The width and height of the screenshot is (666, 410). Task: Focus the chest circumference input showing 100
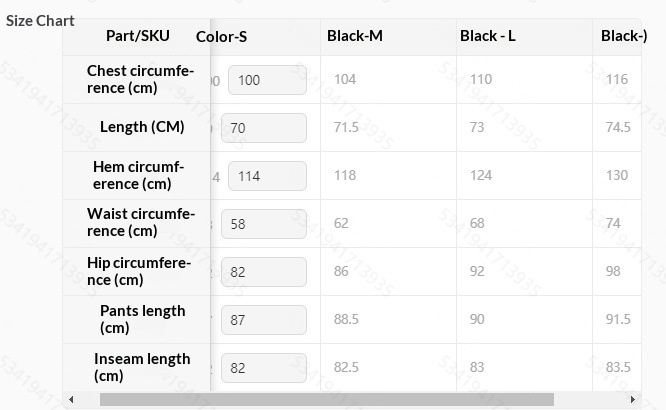click(x=267, y=80)
